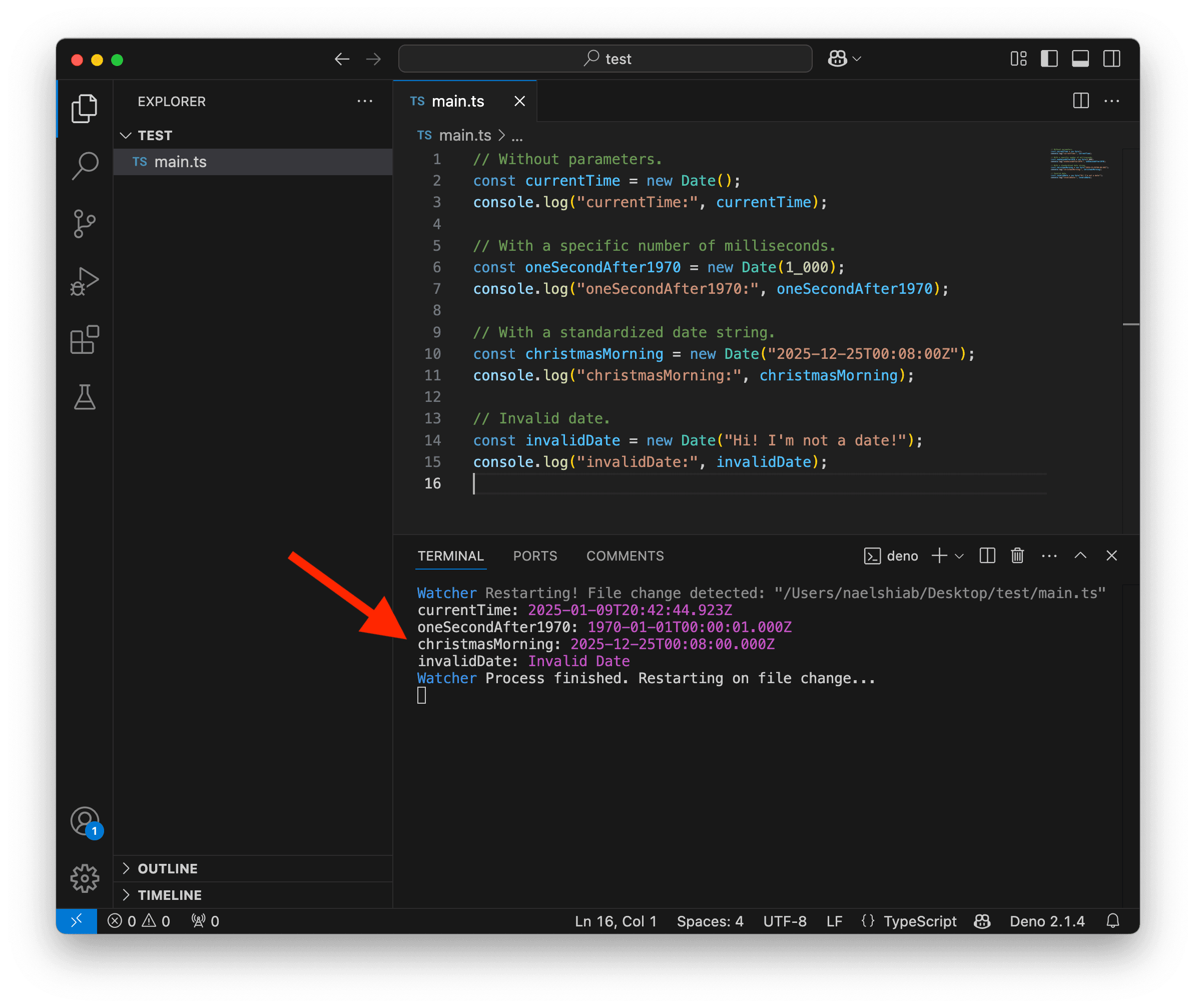
Task: Open the Extensions view
Action: point(85,340)
